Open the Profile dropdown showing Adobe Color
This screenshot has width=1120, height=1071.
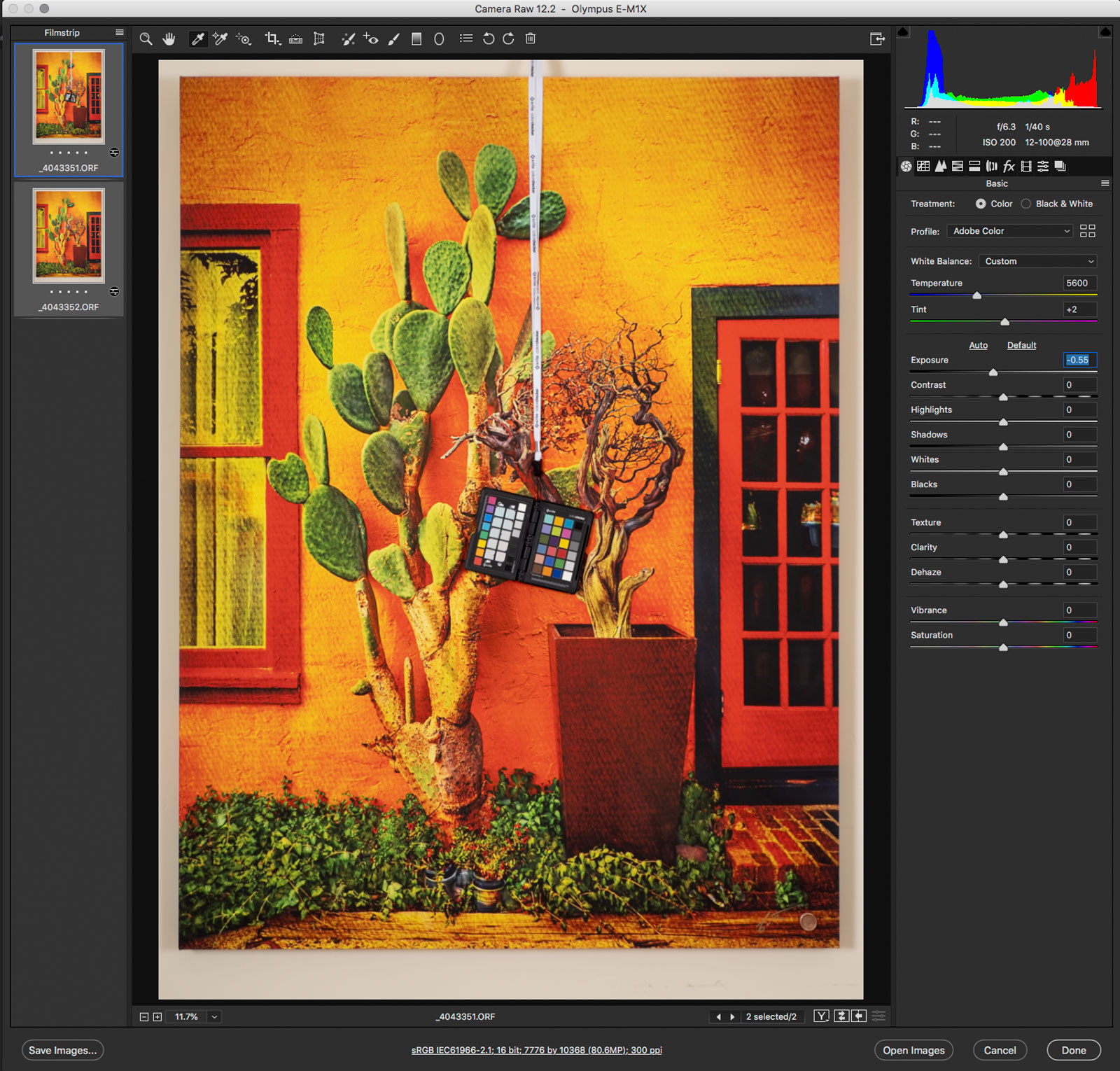pos(1010,231)
